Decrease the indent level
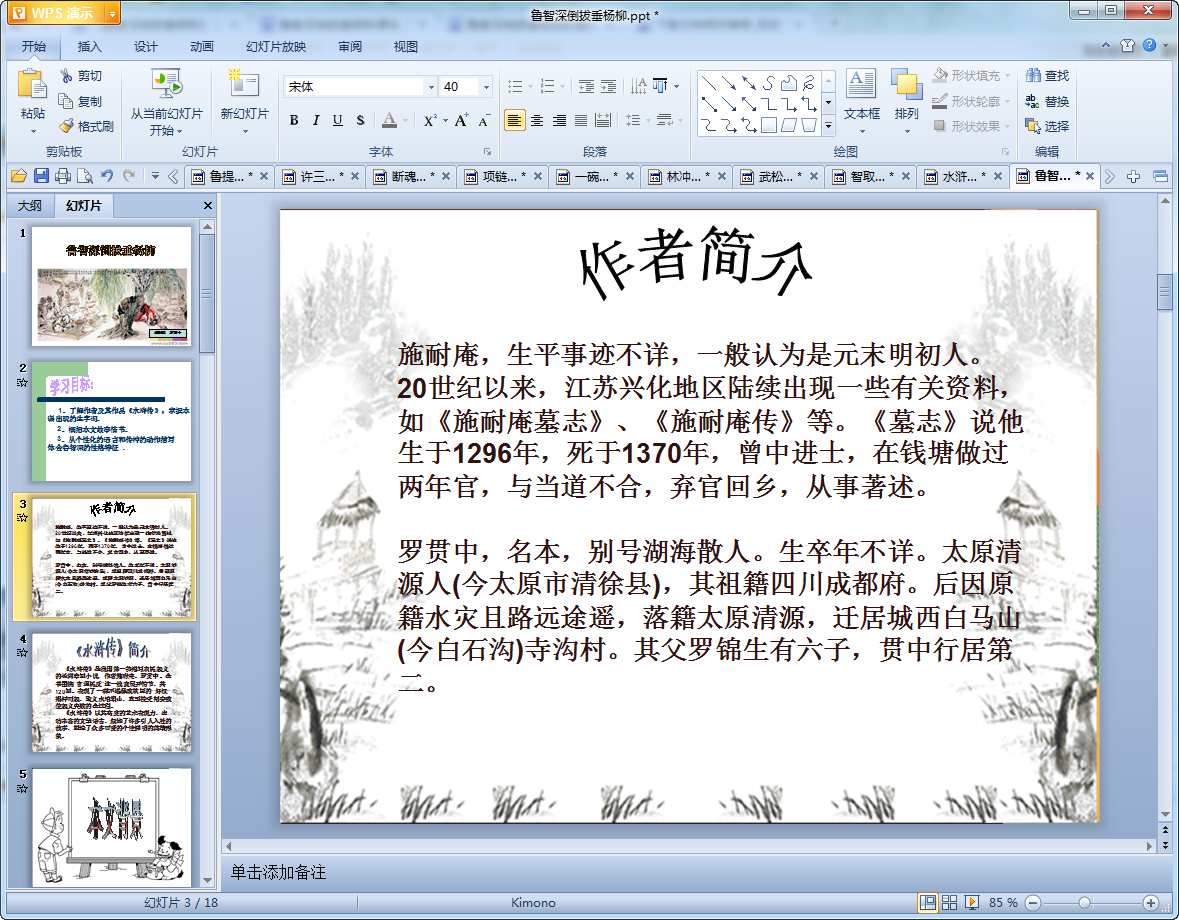 click(x=586, y=86)
